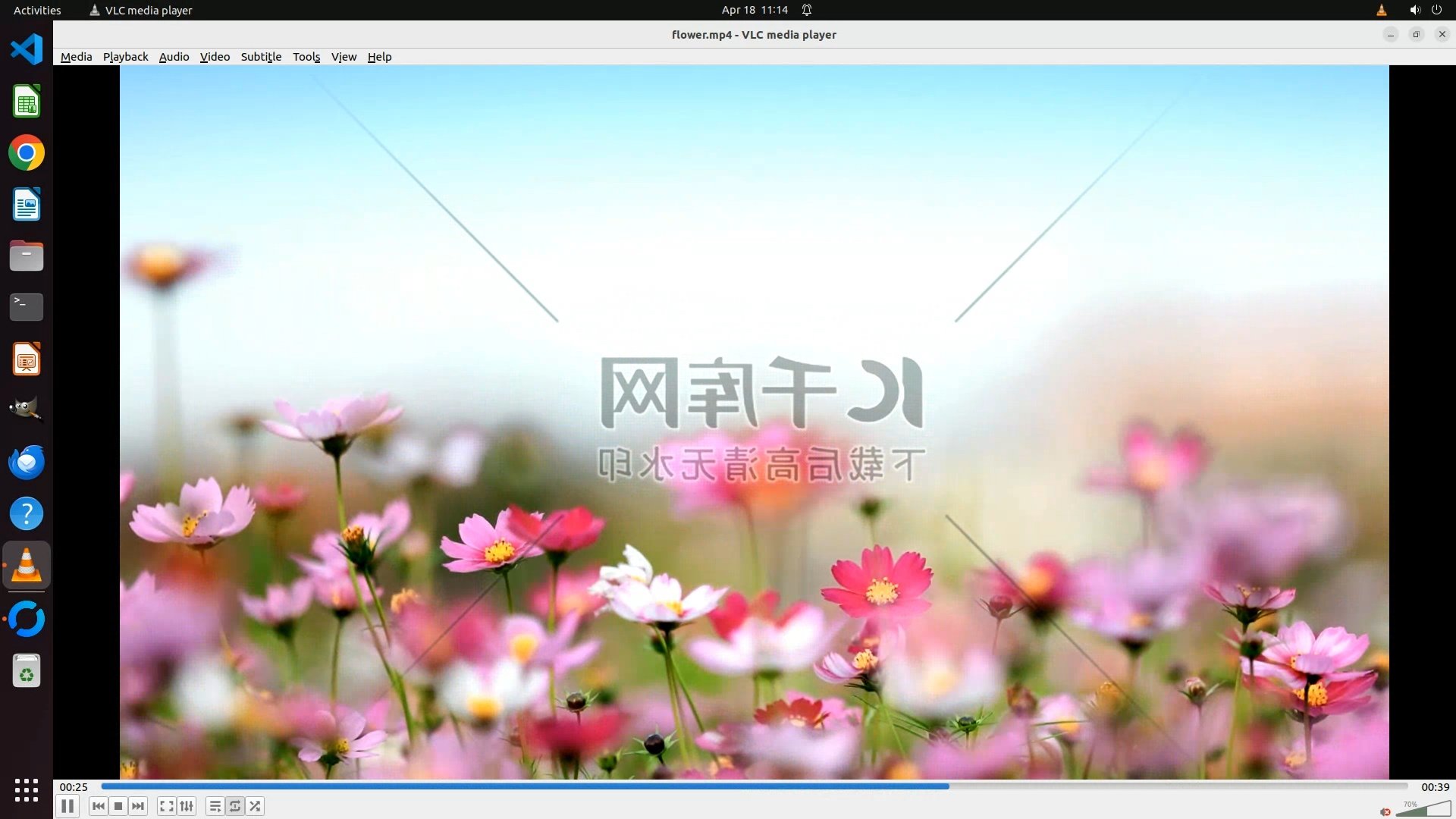The image size is (1456, 819).
Task: Unmute audio via the muted speaker icon
Action: tap(1385, 811)
